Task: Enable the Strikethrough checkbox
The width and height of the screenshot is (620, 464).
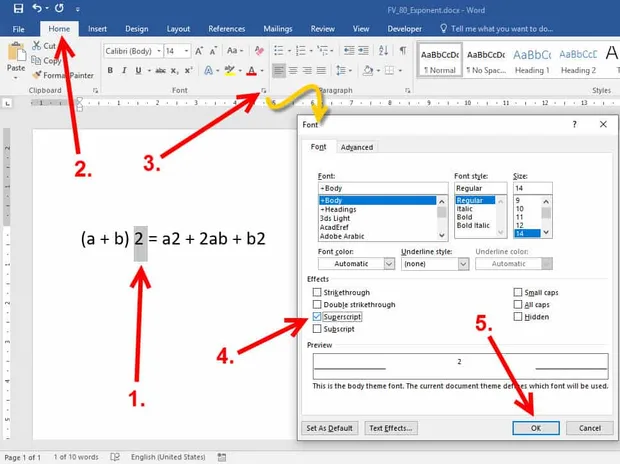Action: point(317,292)
